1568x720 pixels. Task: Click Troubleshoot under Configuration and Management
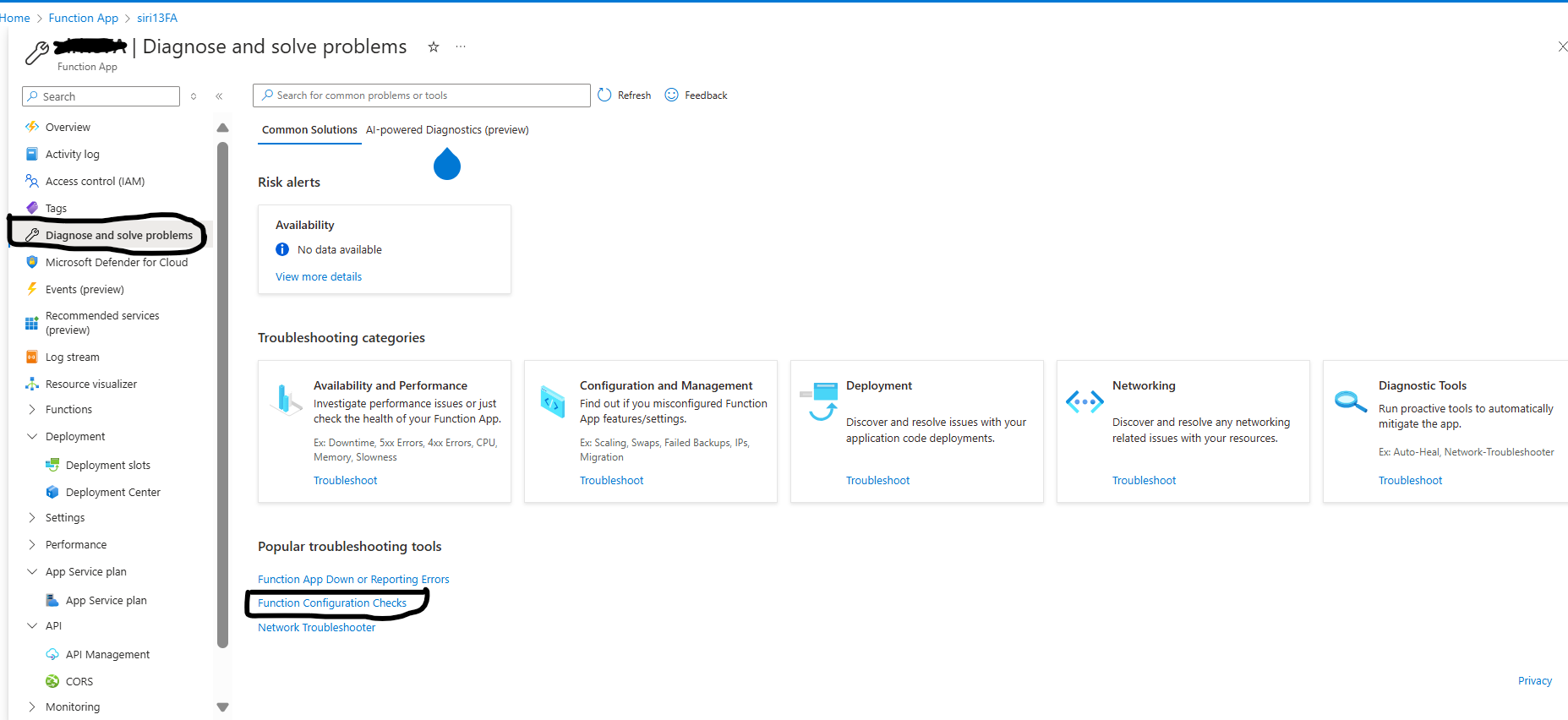611,480
